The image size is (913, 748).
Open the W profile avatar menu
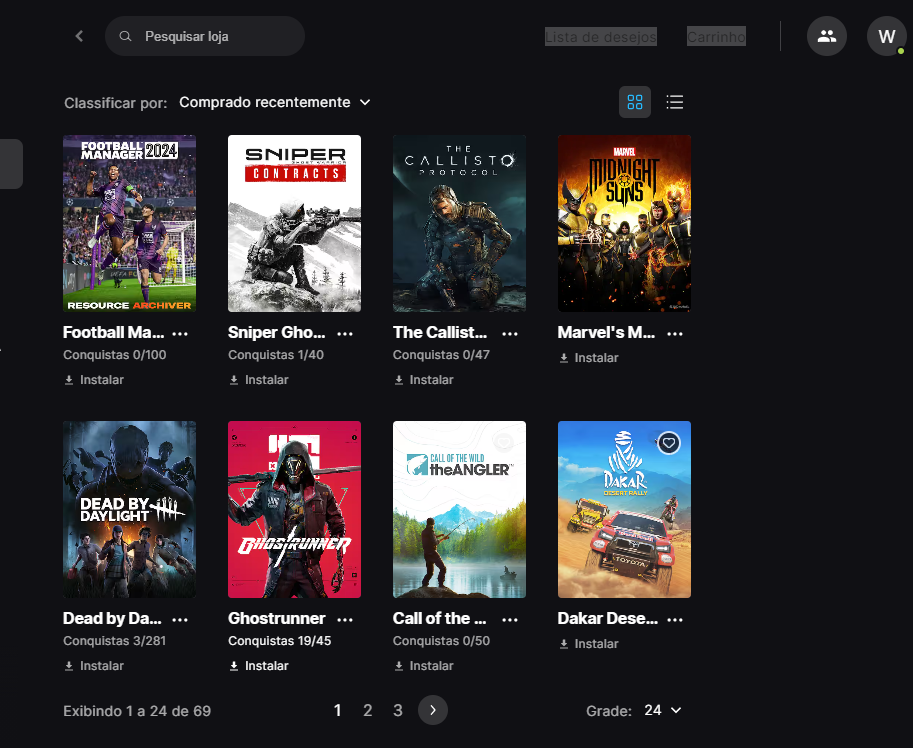click(886, 36)
